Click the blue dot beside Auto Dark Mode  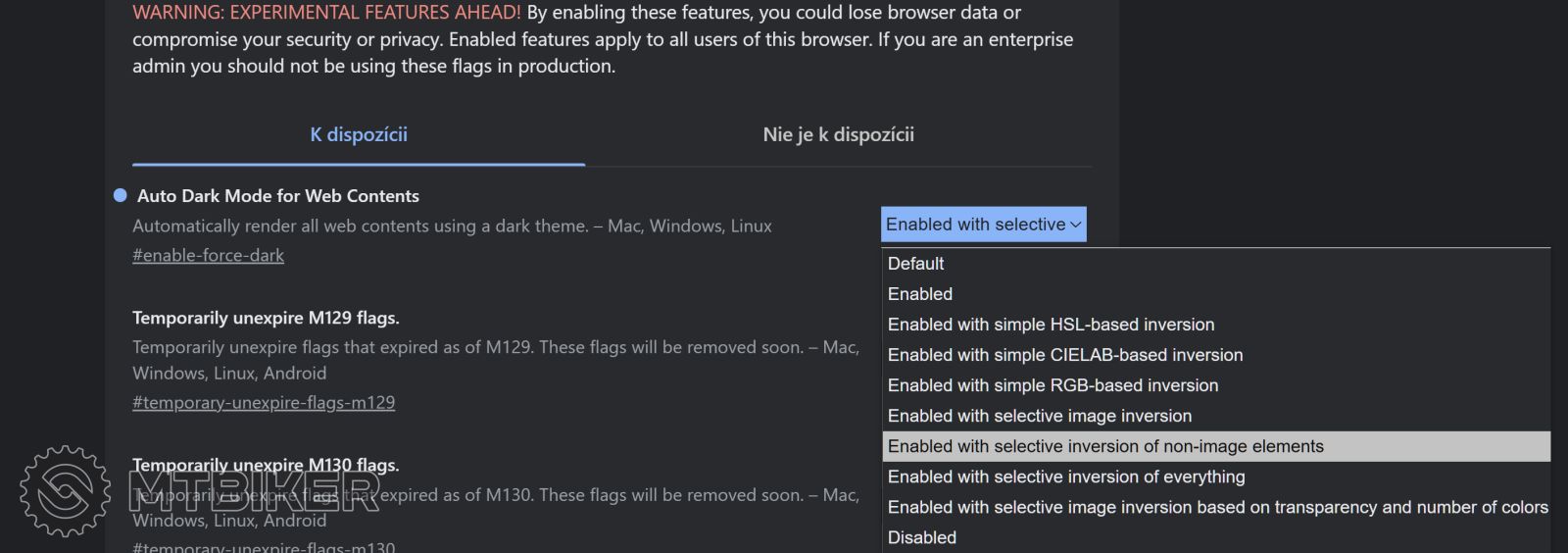pos(120,195)
